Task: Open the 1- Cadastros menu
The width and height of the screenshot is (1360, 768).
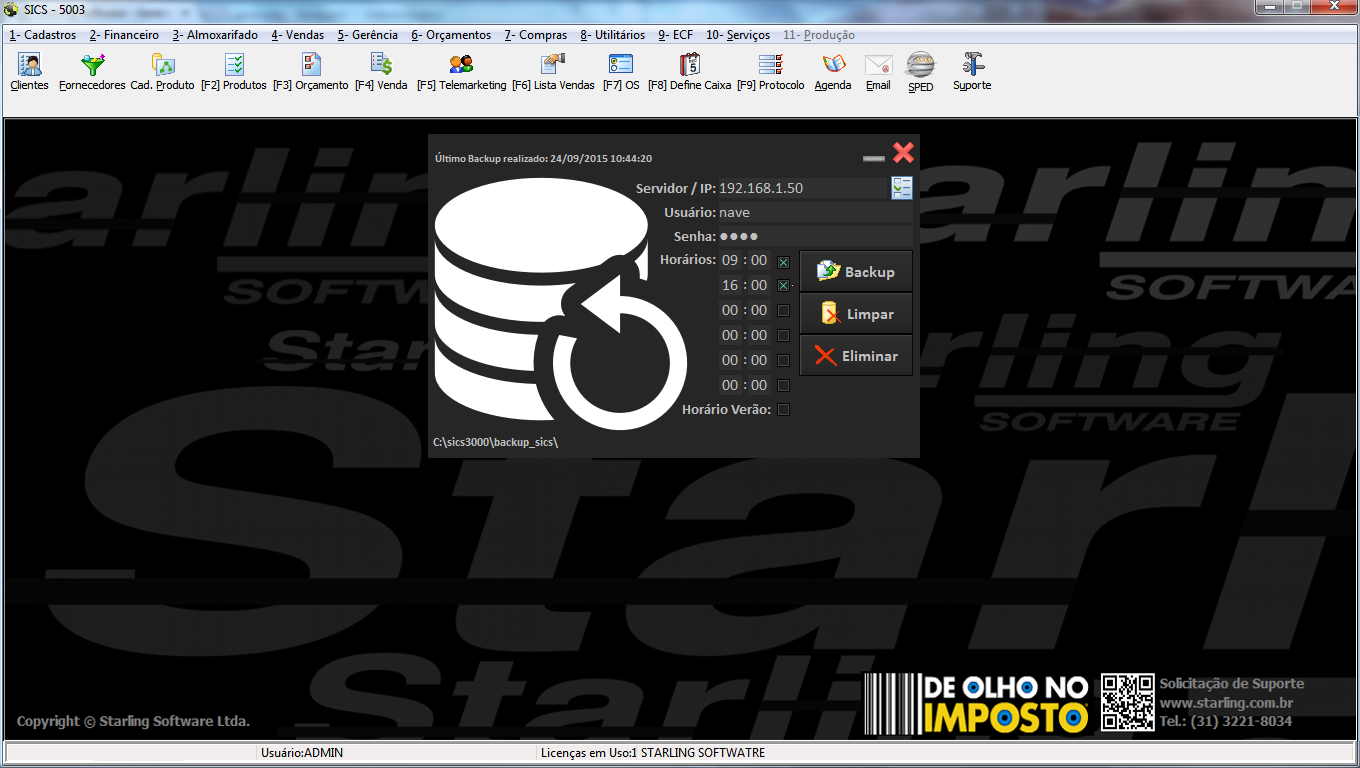Action: [43, 35]
